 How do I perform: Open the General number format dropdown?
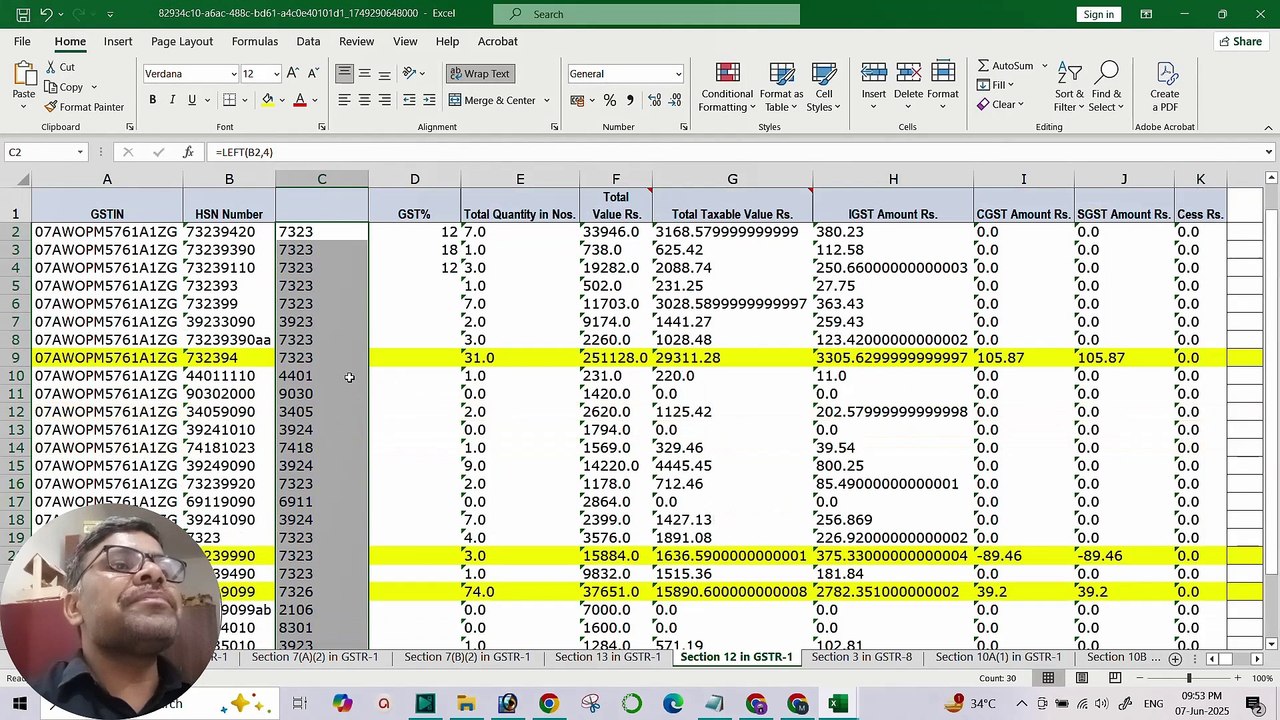click(x=678, y=74)
